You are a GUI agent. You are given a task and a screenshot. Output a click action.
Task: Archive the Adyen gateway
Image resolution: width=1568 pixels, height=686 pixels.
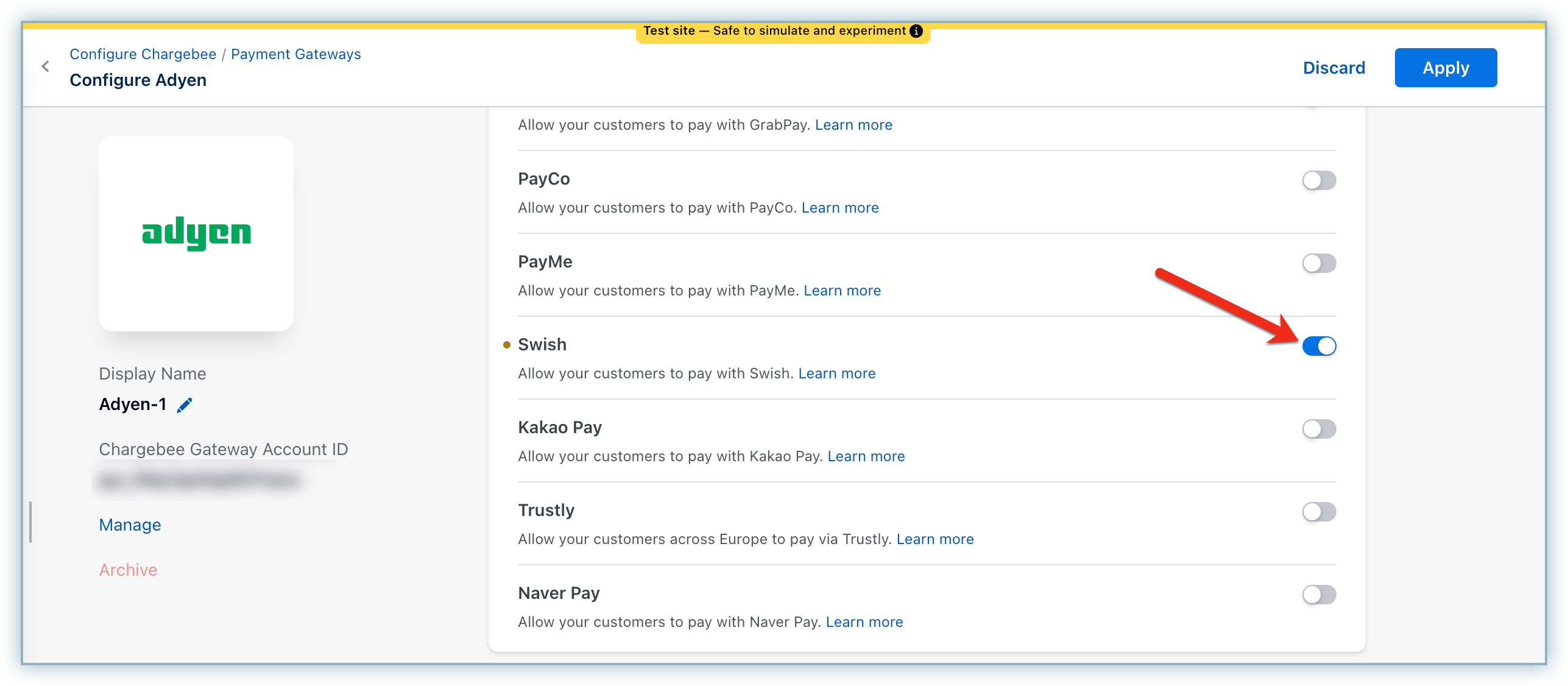(x=128, y=570)
